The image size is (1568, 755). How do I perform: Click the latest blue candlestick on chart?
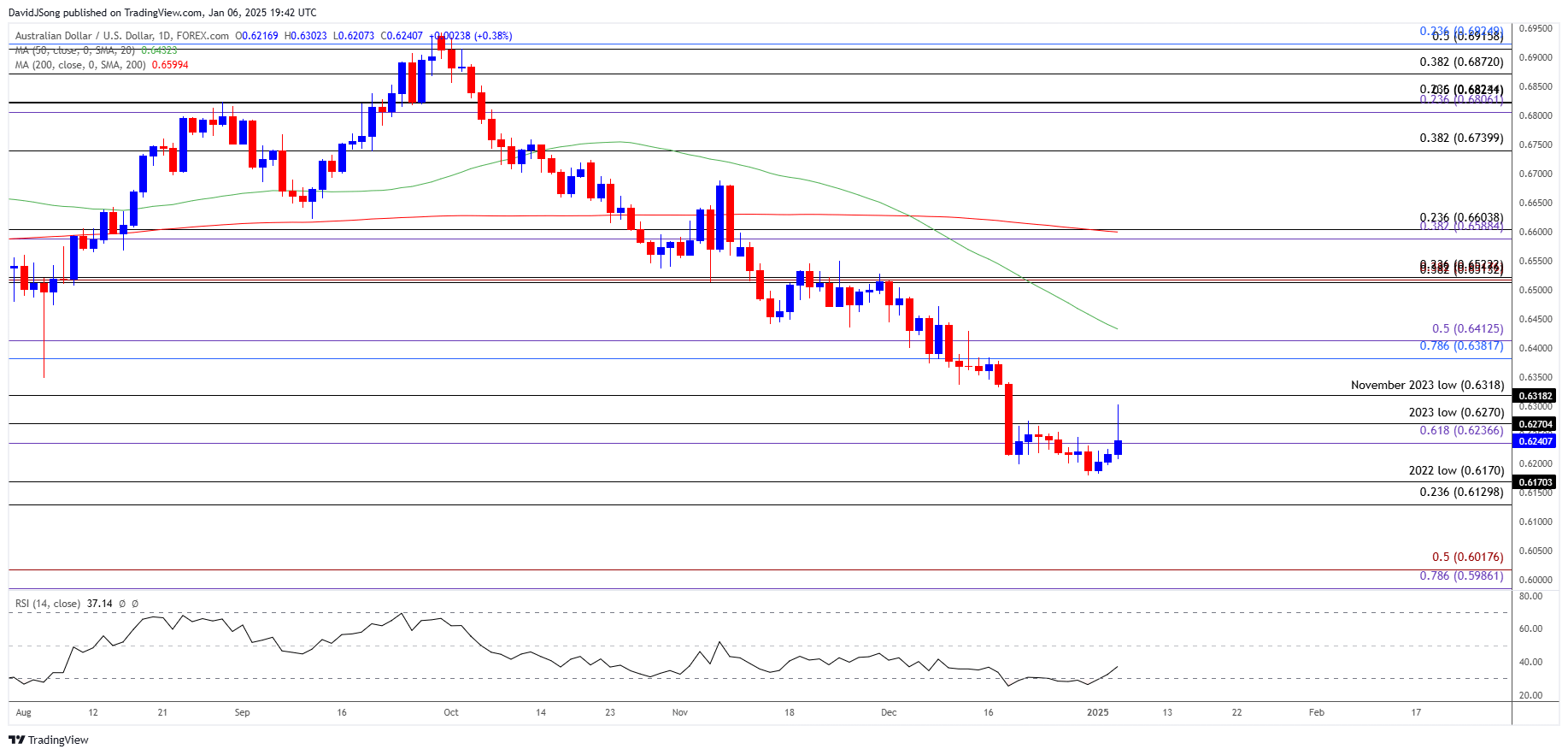(1118, 447)
